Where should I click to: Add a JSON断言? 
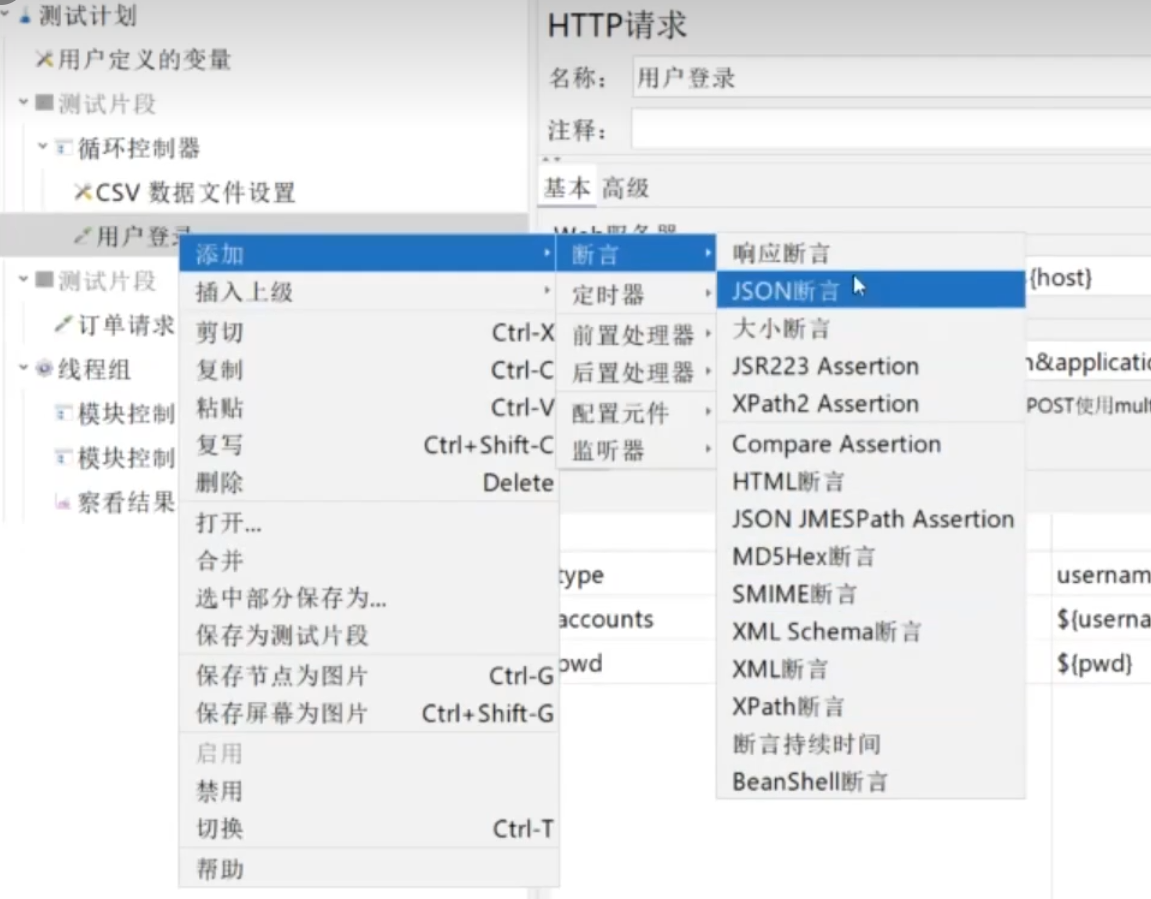(x=871, y=291)
